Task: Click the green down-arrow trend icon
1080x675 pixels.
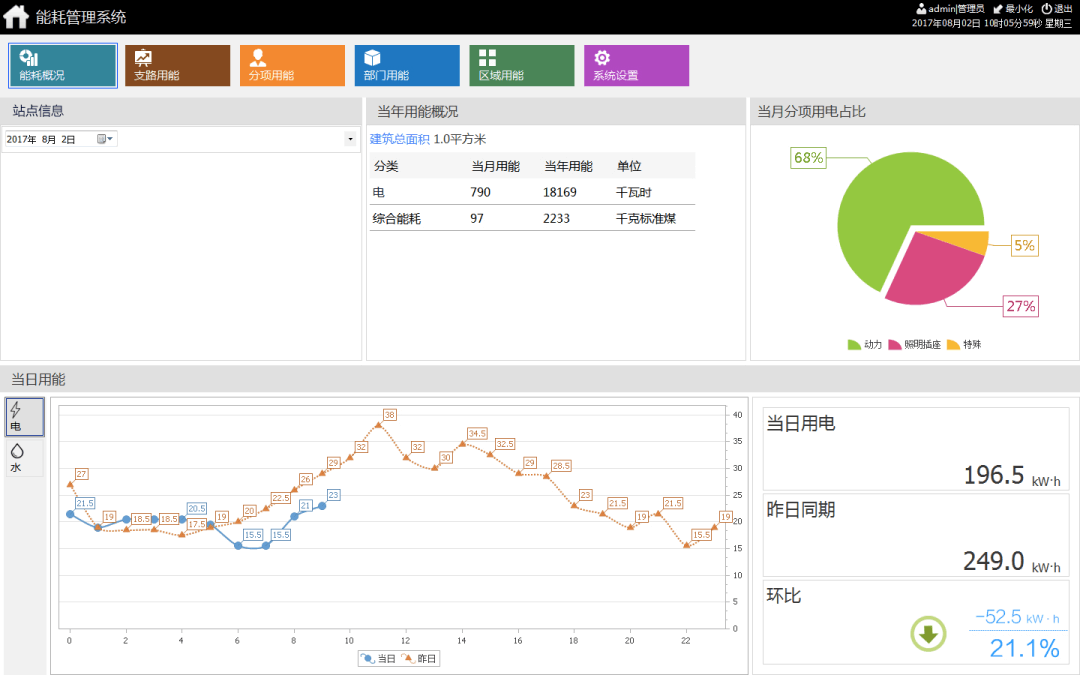Action: click(928, 634)
